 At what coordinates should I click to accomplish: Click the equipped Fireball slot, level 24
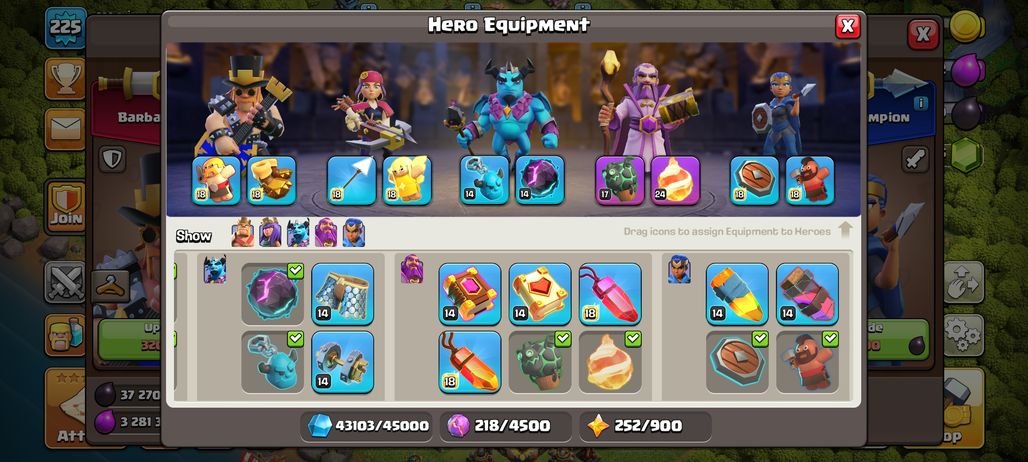pos(675,180)
